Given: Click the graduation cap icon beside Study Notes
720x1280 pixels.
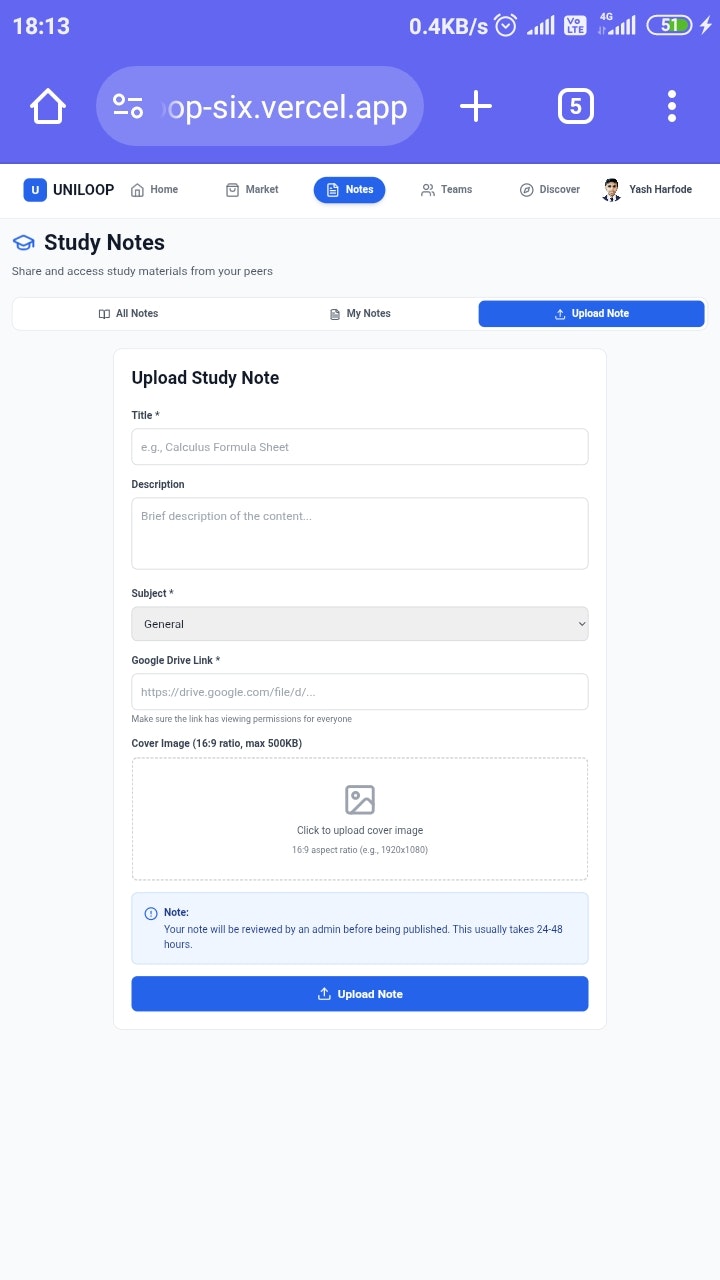Looking at the screenshot, I should coord(23,242).
